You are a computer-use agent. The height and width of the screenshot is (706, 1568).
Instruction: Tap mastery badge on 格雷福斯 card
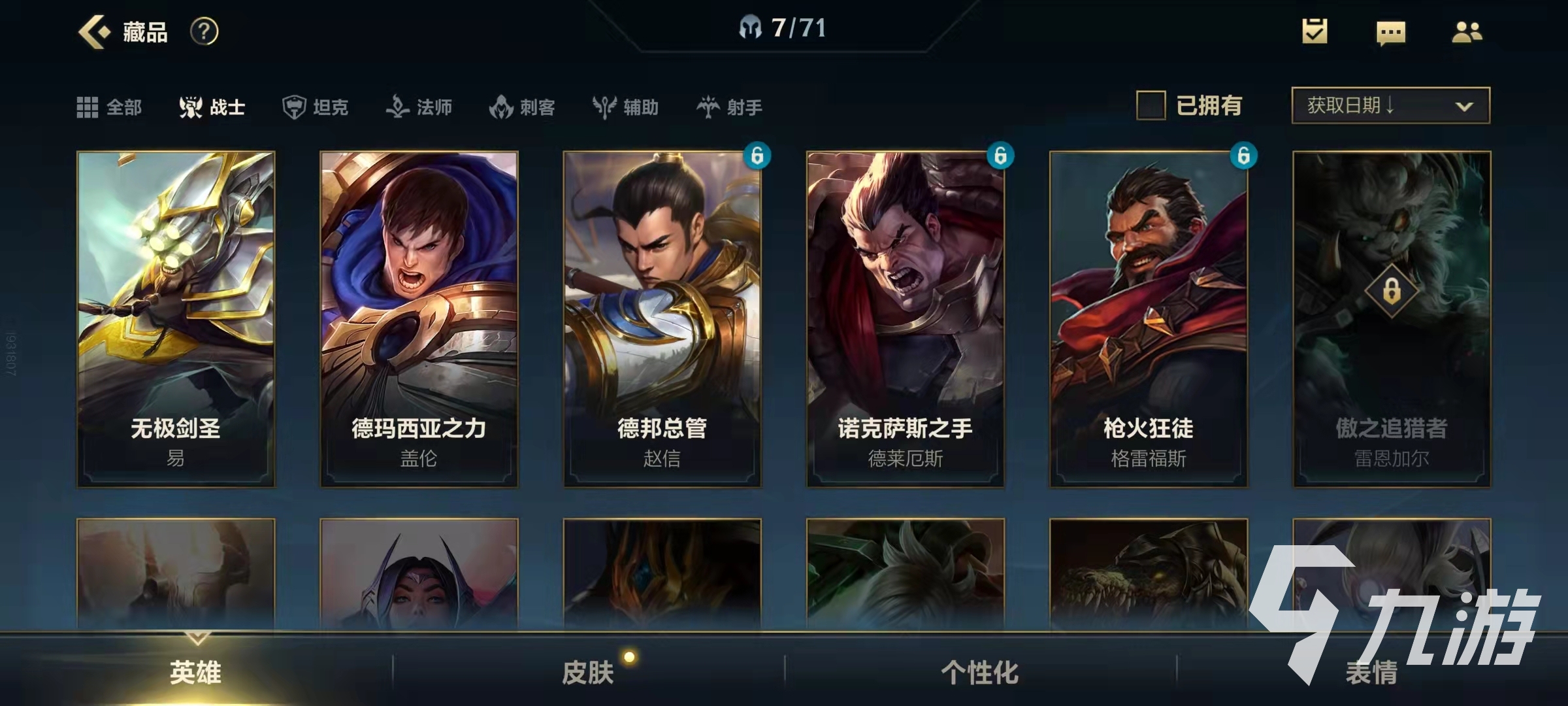[1243, 156]
